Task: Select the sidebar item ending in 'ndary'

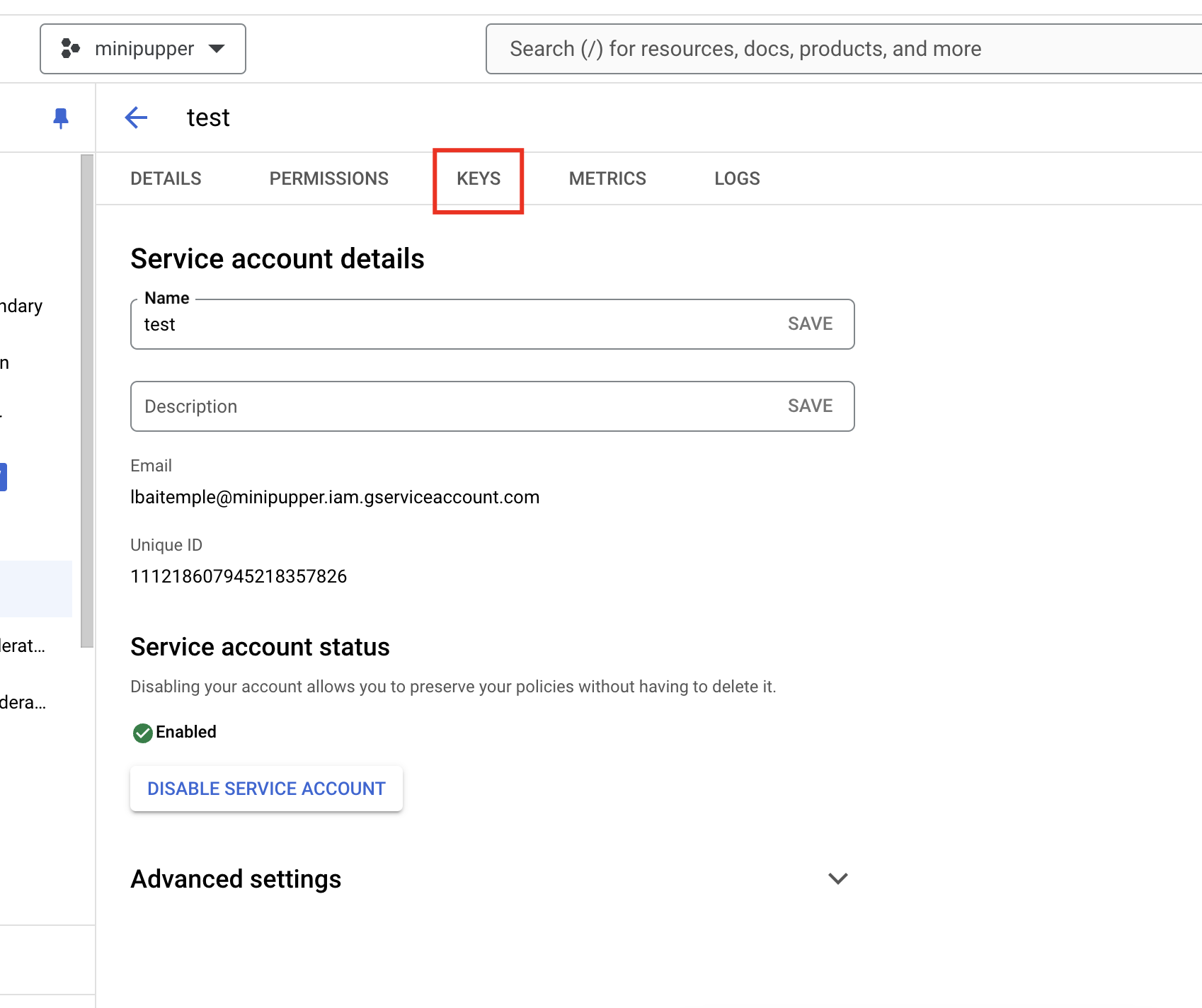Action: [23, 306]
